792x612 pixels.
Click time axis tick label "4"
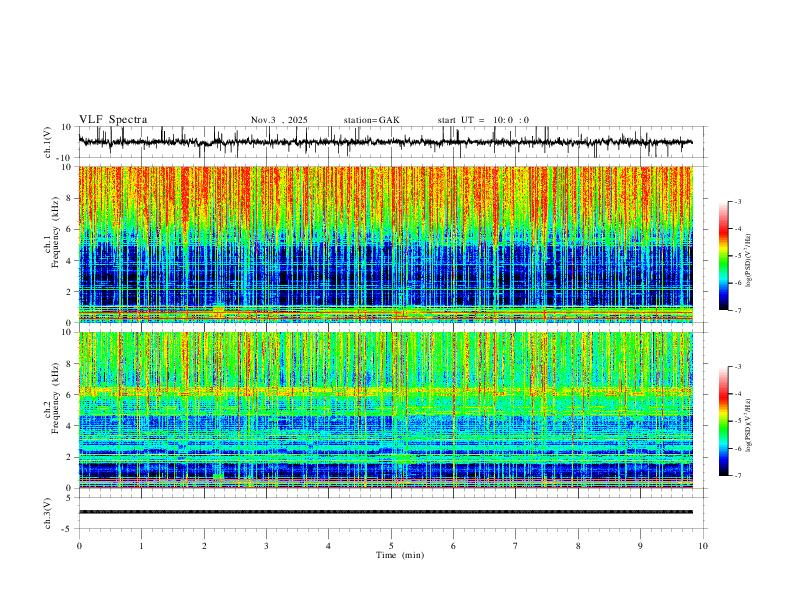[x=328, y=546]
